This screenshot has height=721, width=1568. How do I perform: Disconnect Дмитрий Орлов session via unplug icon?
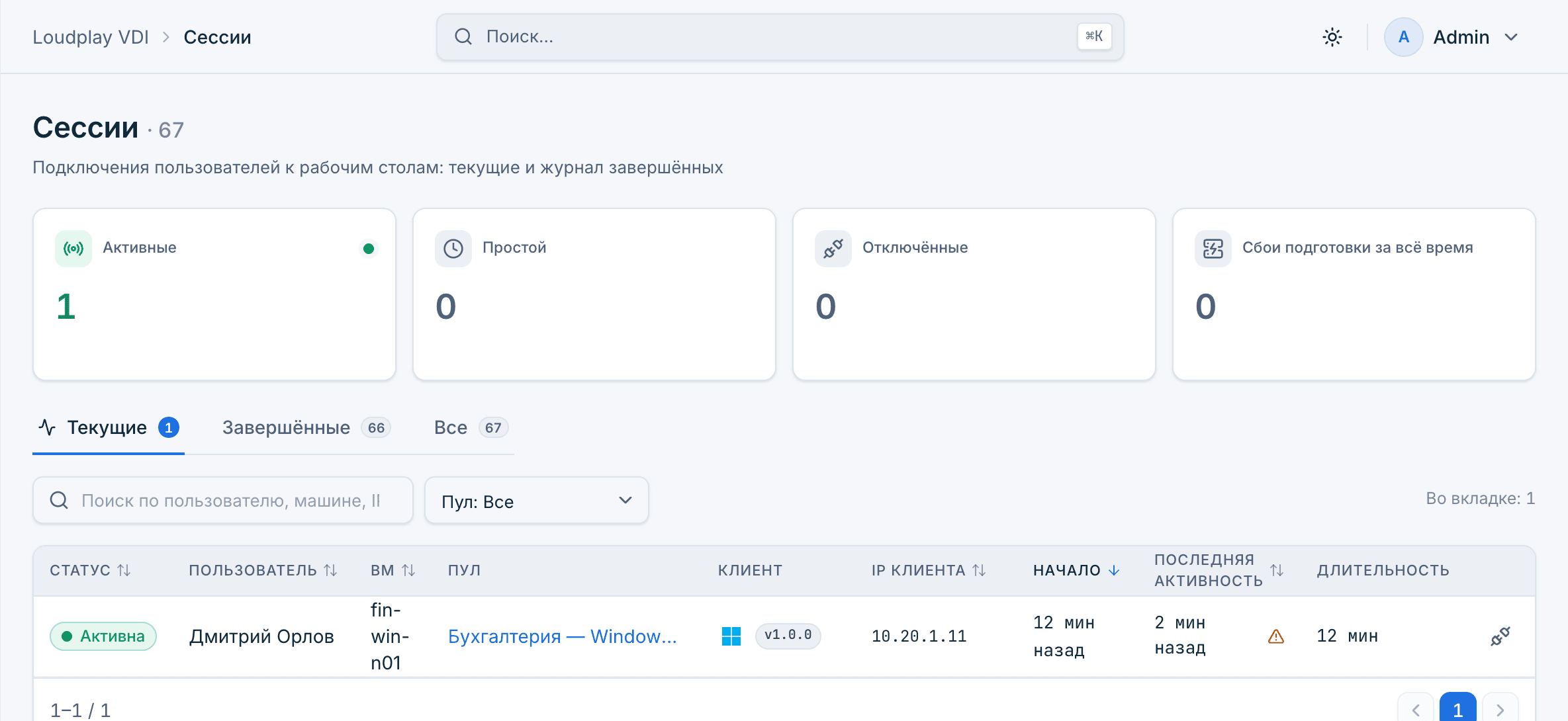click(x=1500, y=636)
